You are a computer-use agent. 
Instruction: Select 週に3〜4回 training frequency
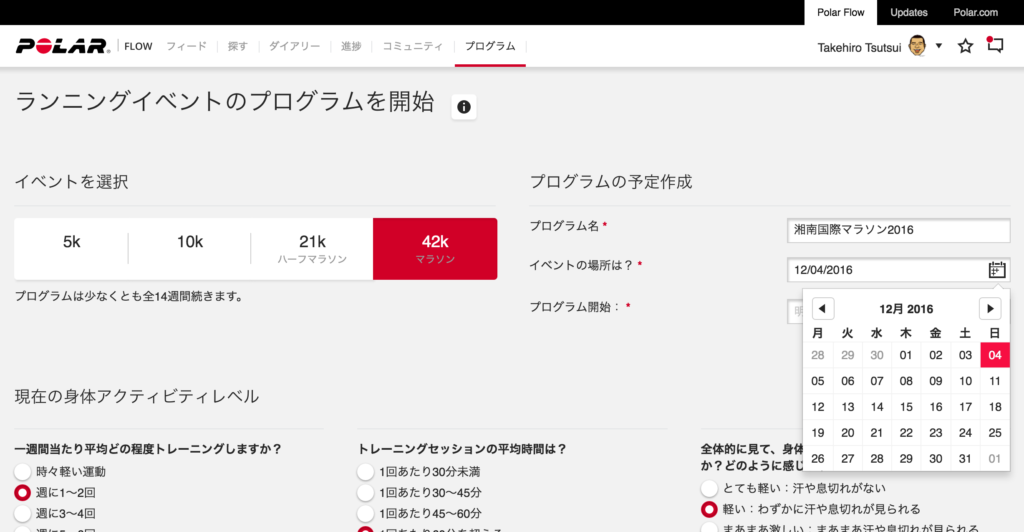(23, 513)
